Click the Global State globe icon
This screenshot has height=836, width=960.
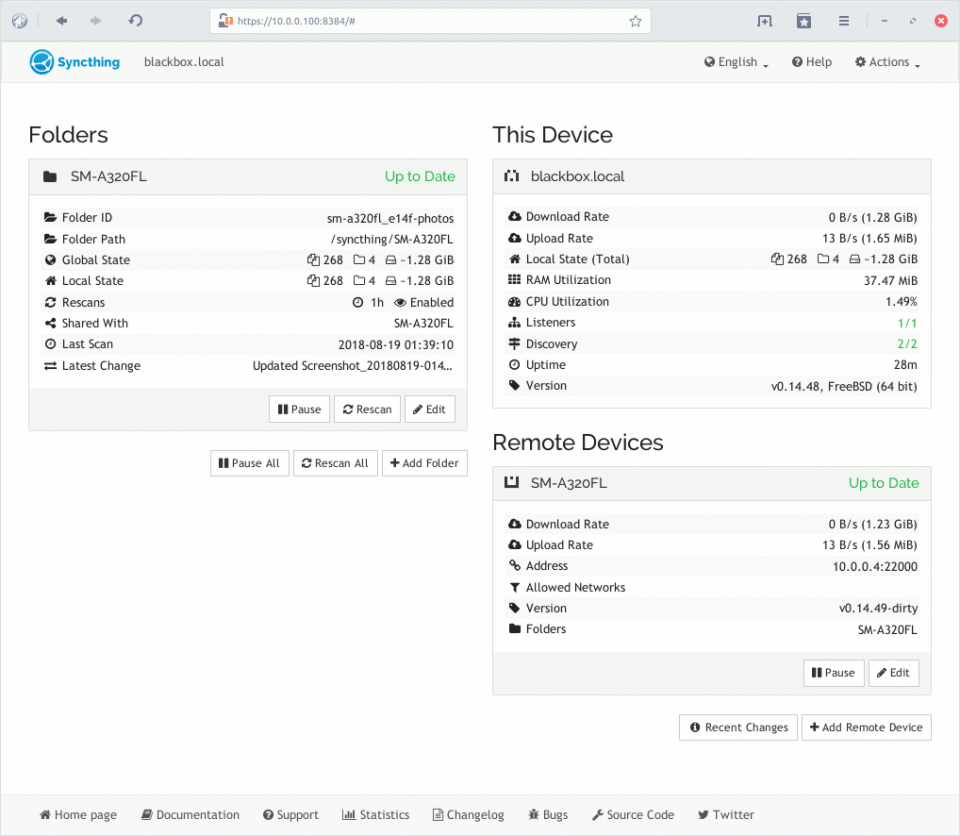51,260
